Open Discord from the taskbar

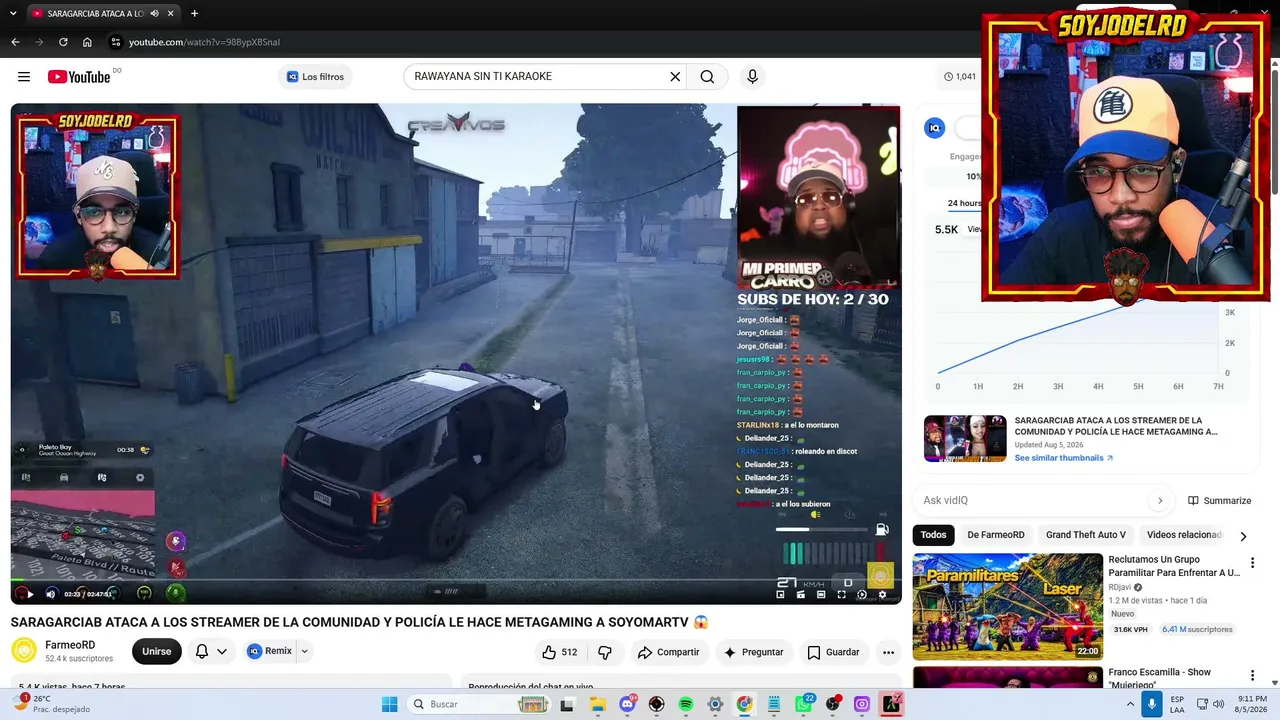click(x=627, y=705)
